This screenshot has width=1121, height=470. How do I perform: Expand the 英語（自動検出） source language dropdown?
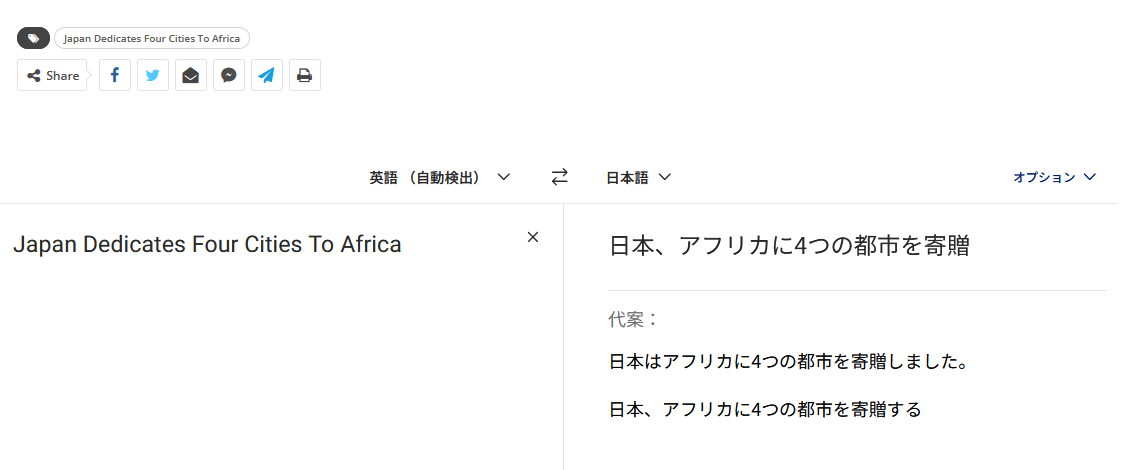pyautogui.click(x=440, y=177)
